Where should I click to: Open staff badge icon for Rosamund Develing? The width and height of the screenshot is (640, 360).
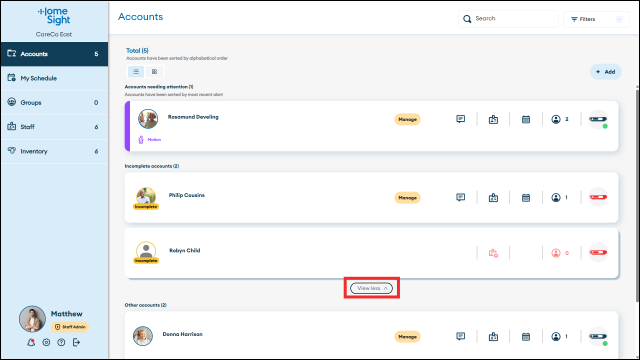(x=493, y=120)
